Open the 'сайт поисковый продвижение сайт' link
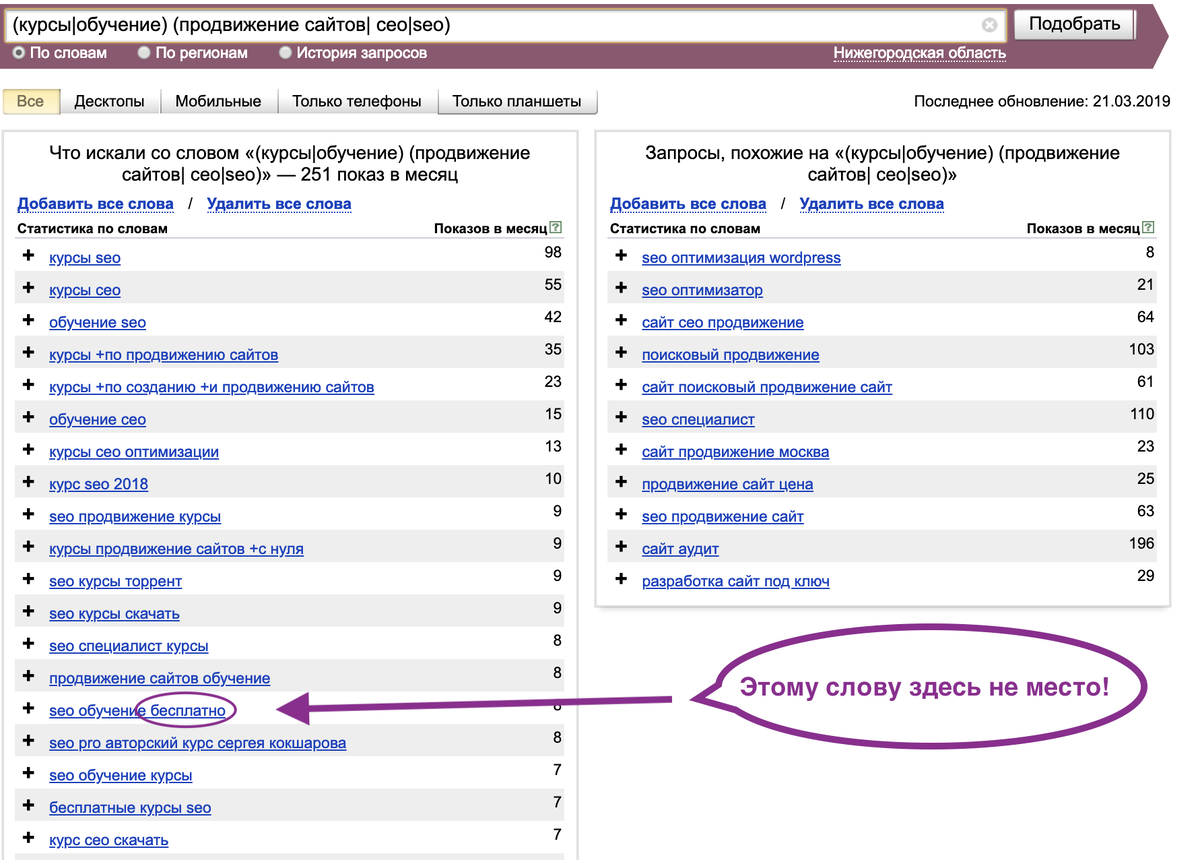Screen dimensions: 1200x860 [x=767, y=387]
